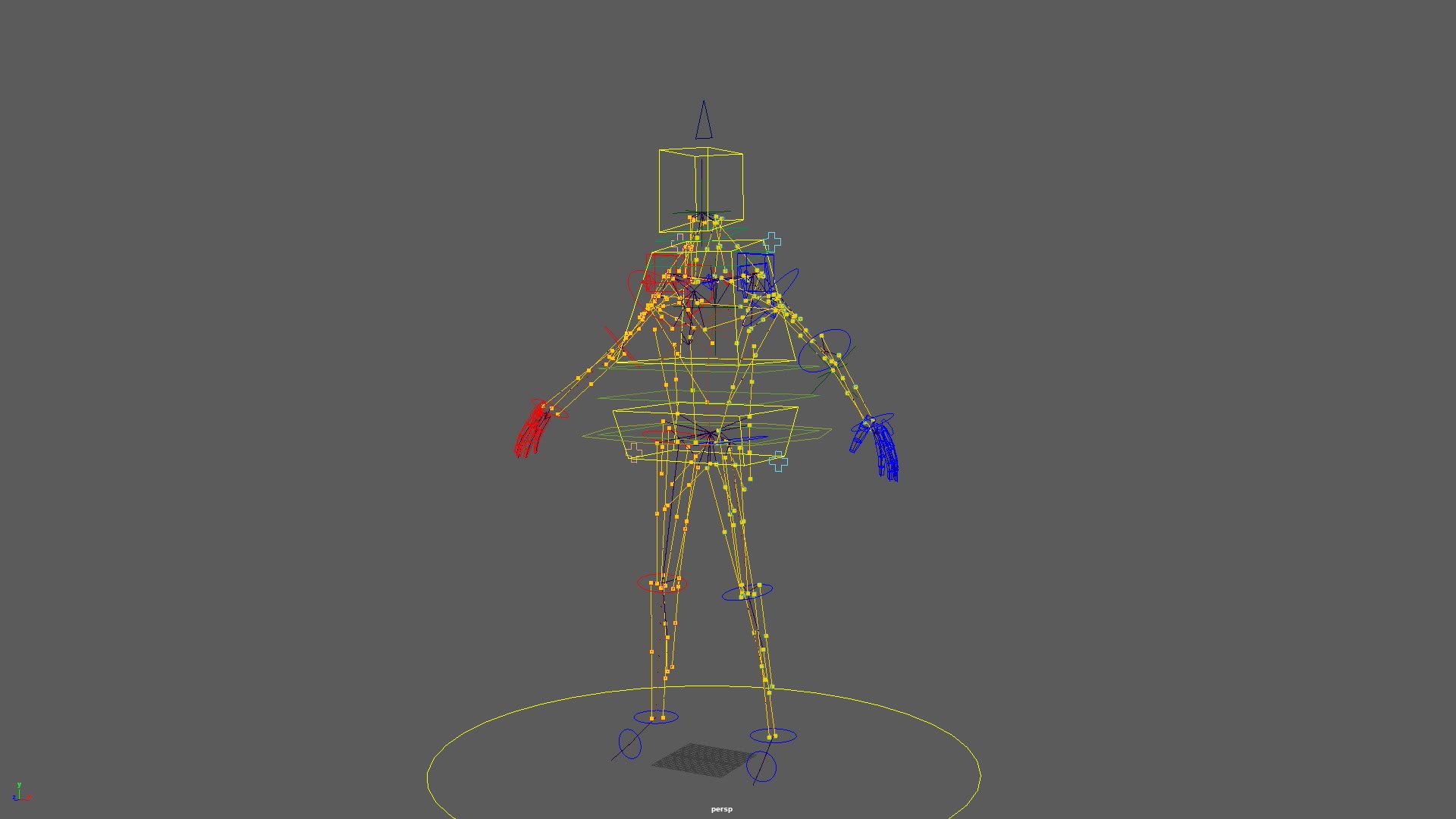Pick the pale pink cross control by hip

click(635, 452)
